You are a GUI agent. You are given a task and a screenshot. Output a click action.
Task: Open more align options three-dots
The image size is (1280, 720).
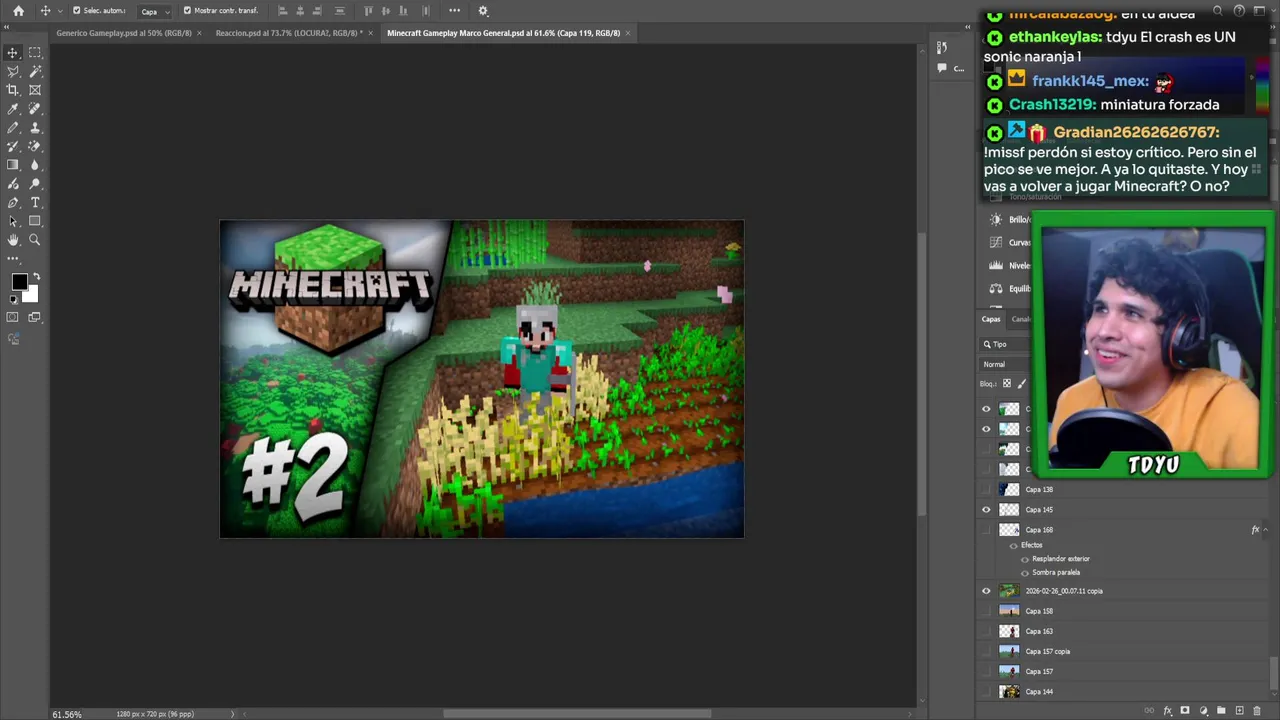(454, 11)
